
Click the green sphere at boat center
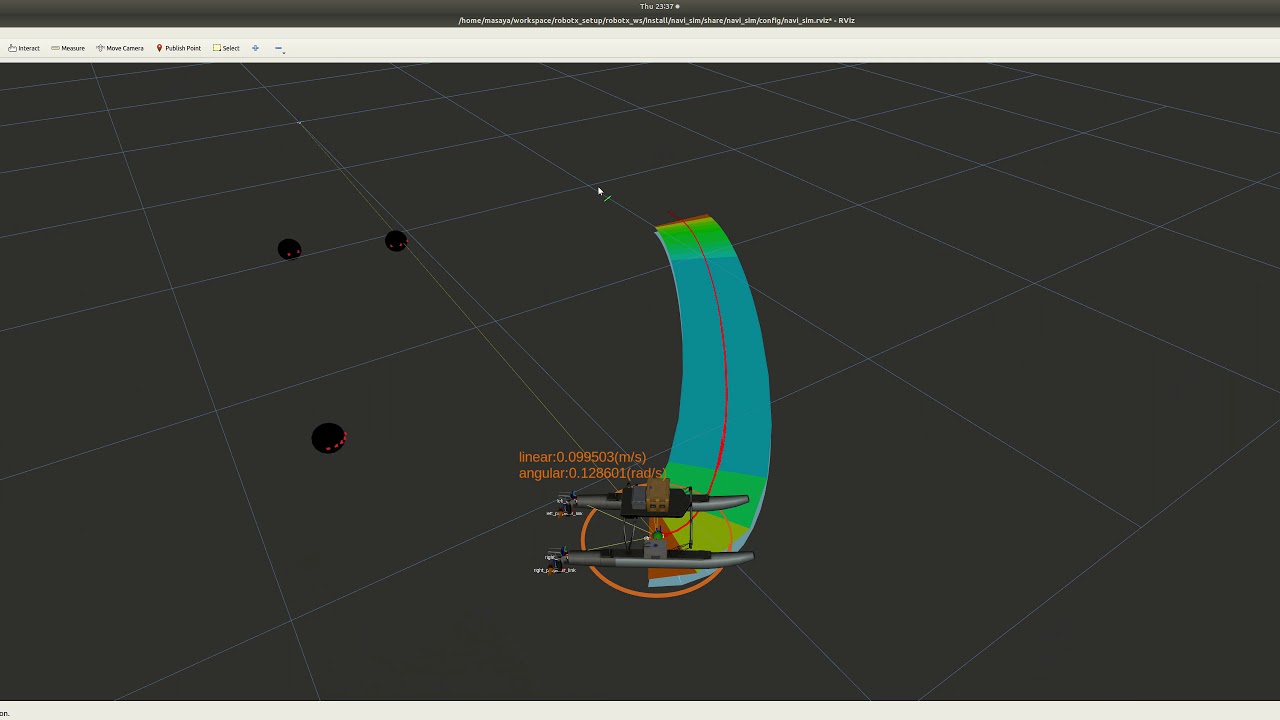[x=658, y=537]
